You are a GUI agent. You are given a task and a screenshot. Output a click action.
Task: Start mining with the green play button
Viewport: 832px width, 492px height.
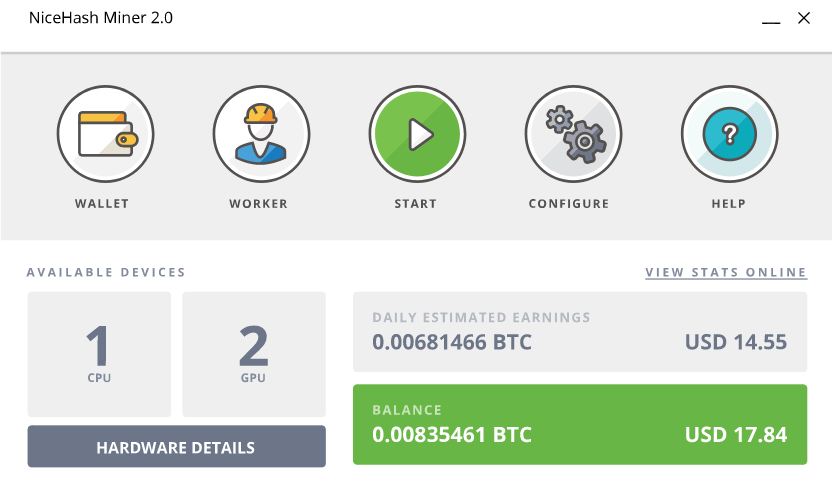(x=418, y=134)
